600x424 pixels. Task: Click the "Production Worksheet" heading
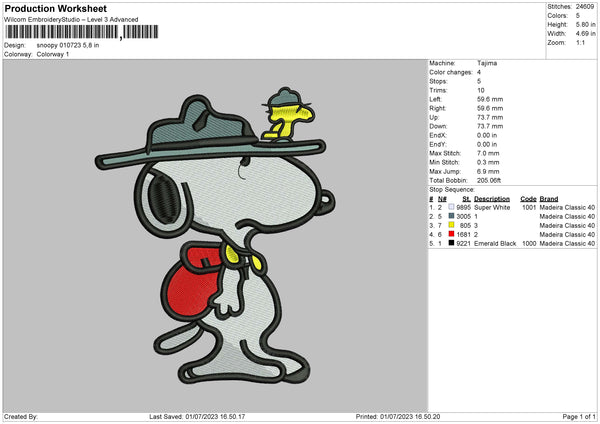point(55,8)
